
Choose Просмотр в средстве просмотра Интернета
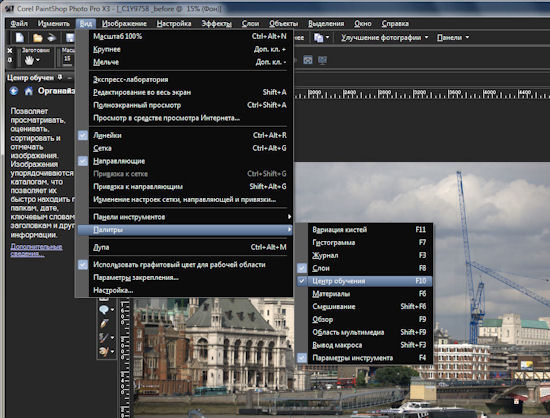tap(185, 118)
